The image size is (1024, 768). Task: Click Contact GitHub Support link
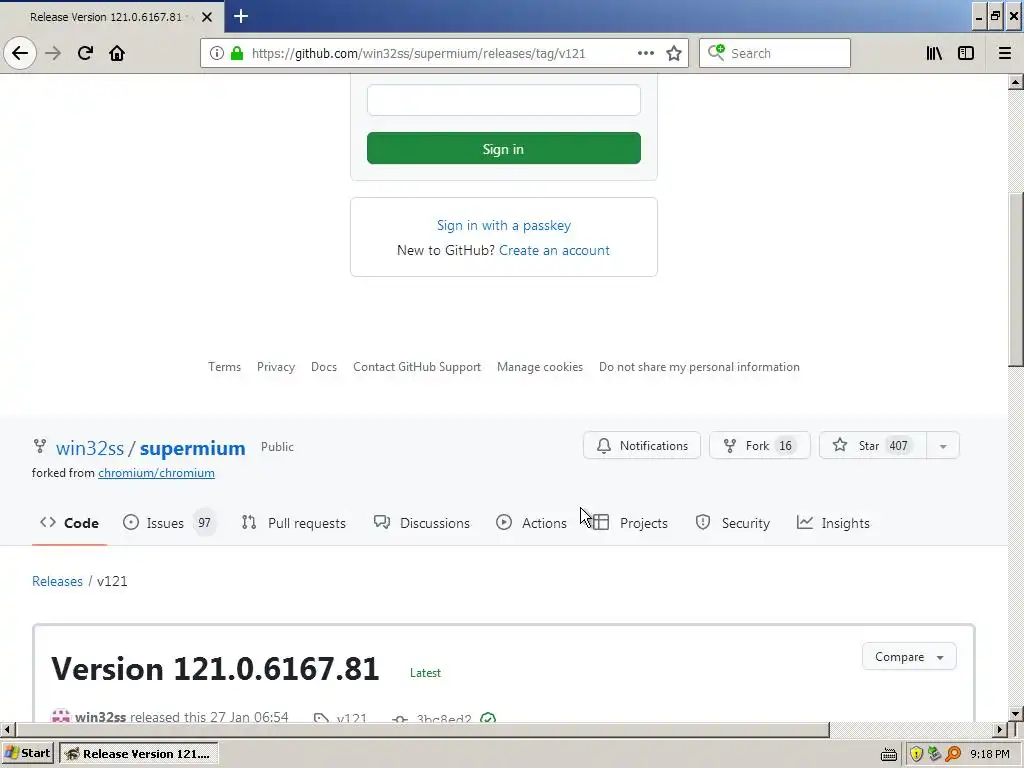point(417,367)
